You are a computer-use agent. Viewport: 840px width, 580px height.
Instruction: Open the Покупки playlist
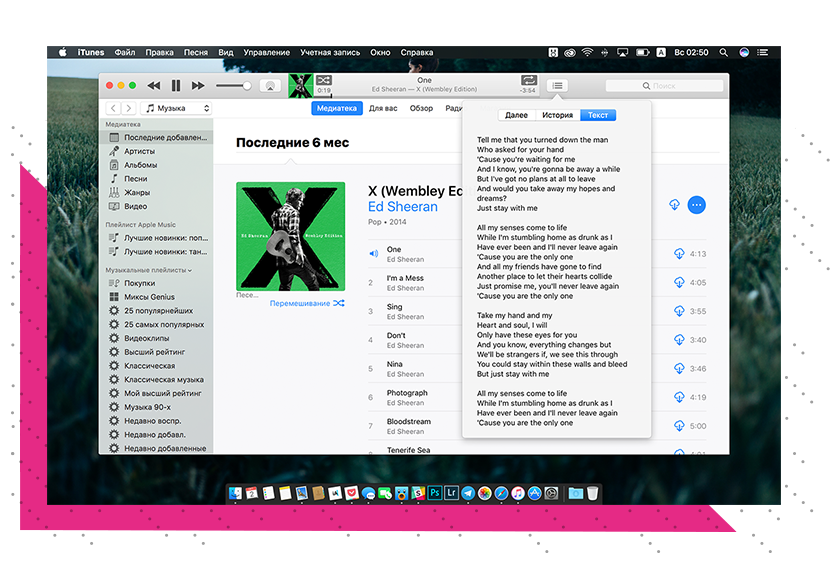[x=158, y=283]
